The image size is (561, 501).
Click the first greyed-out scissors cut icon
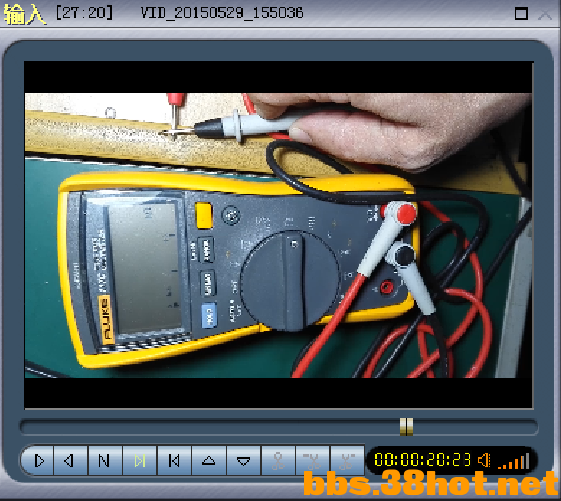(278, 461)
